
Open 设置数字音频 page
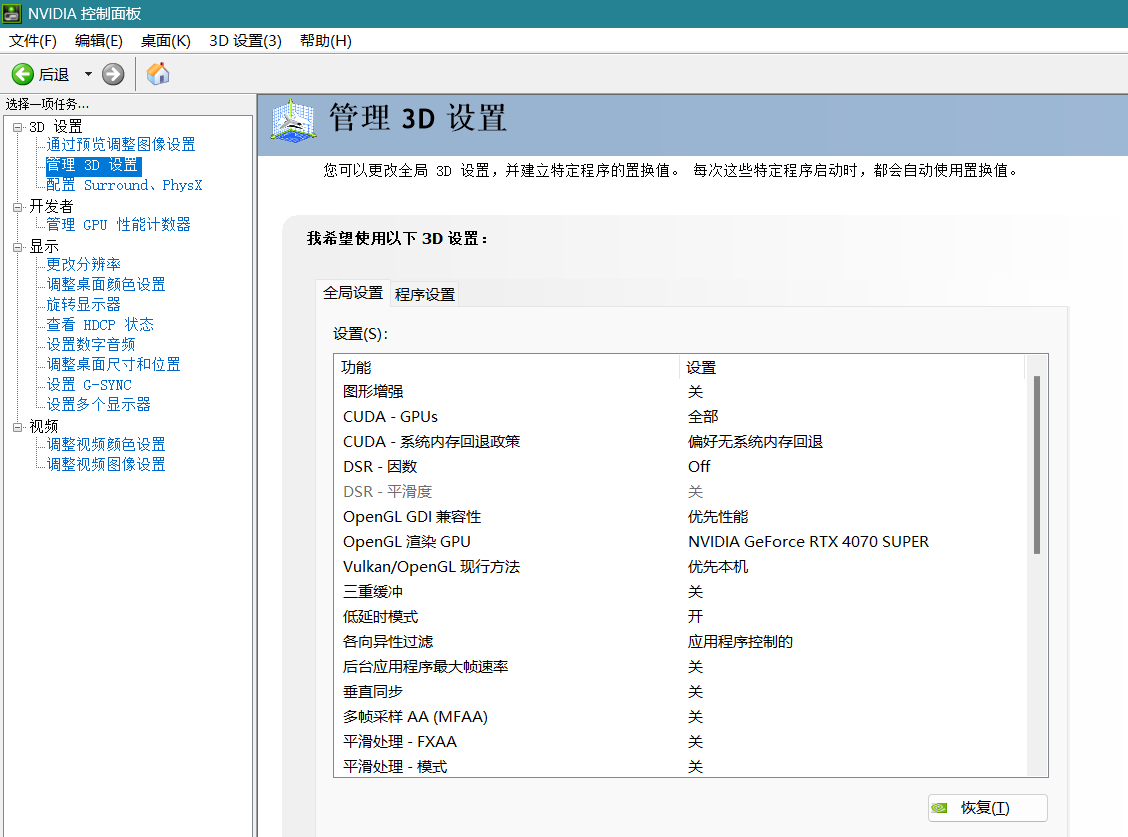(x=91, y=345)
